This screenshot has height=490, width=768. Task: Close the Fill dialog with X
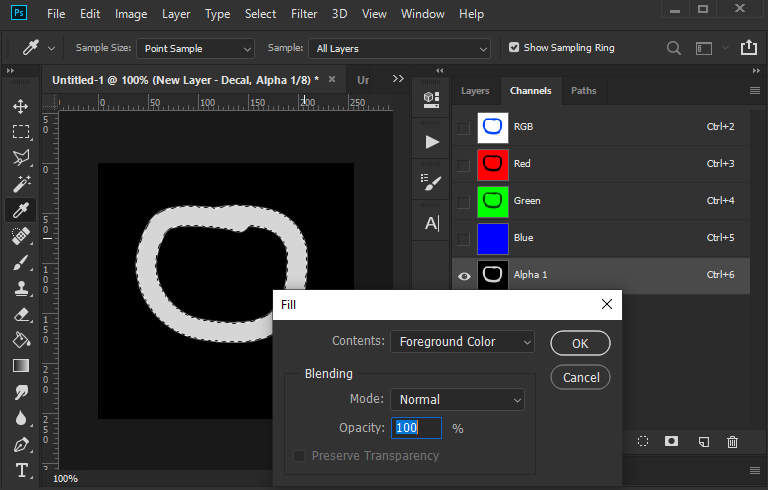click(607, 304)
